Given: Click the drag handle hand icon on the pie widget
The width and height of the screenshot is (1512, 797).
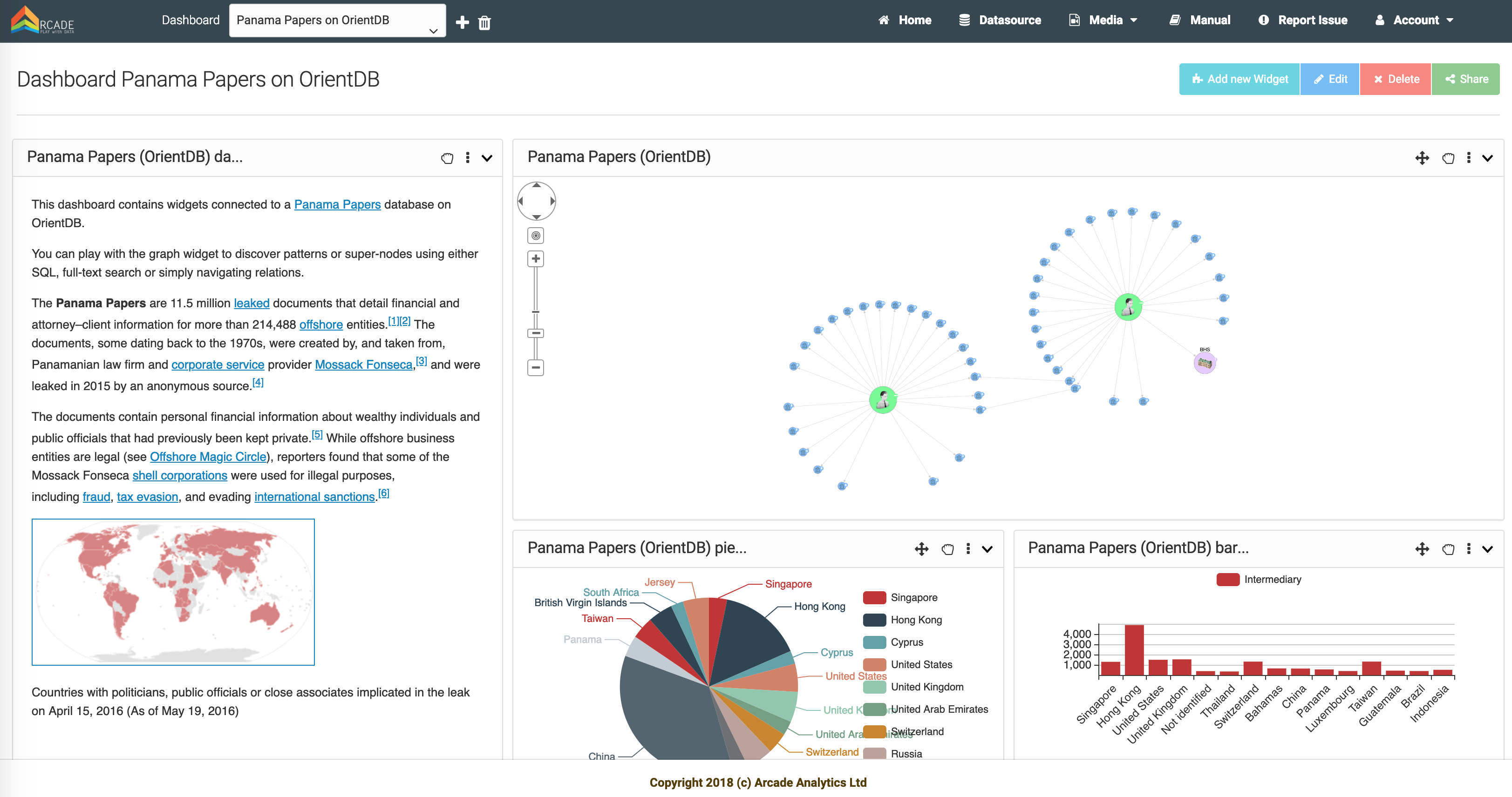Looking at the screenshot, I should (x=947, y=549).
